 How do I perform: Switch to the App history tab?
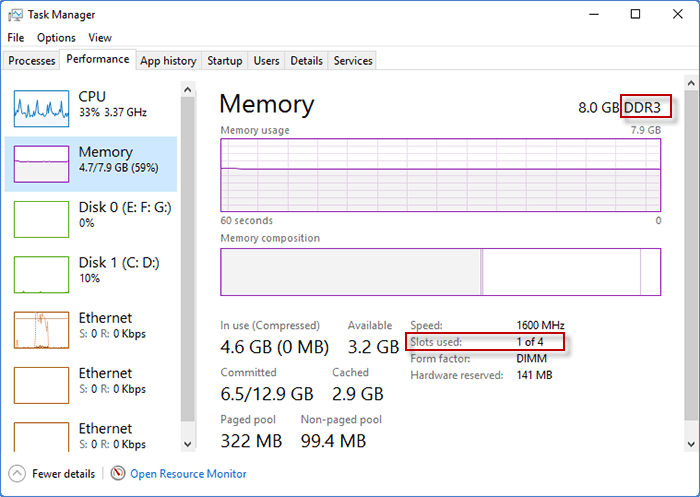coord(168,61)
